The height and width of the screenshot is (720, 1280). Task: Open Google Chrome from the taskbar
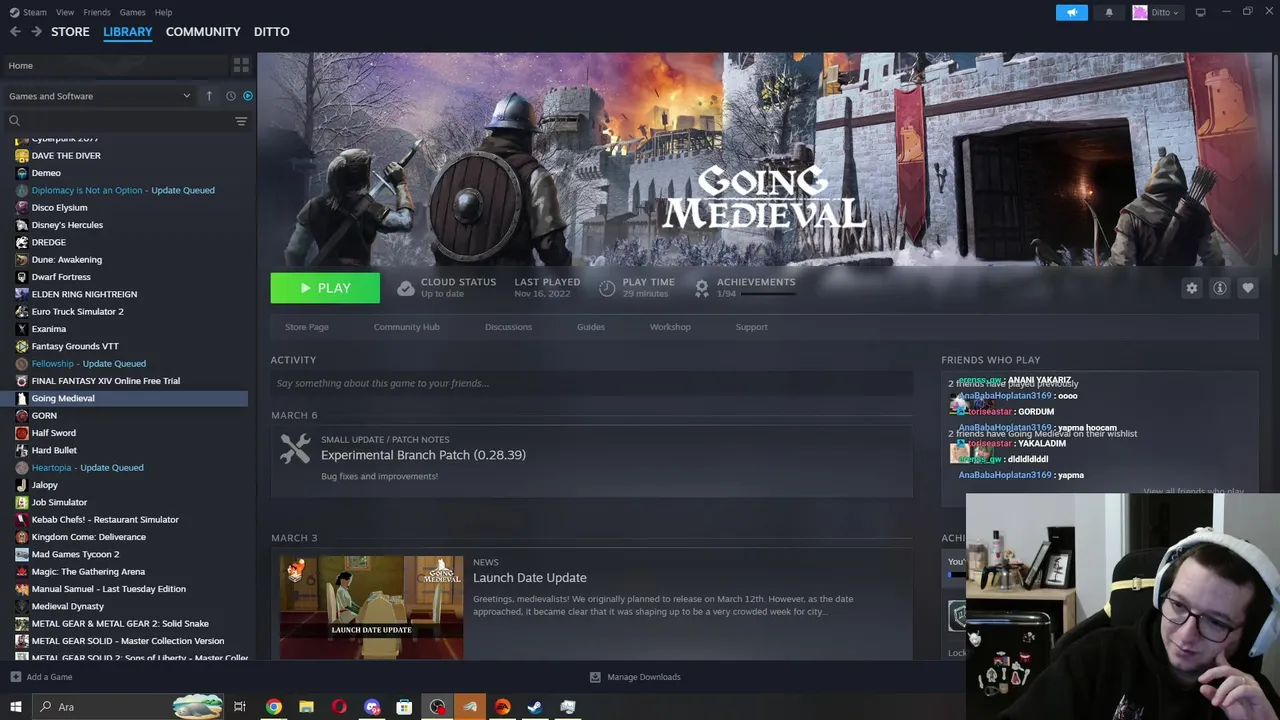[273, 707]
